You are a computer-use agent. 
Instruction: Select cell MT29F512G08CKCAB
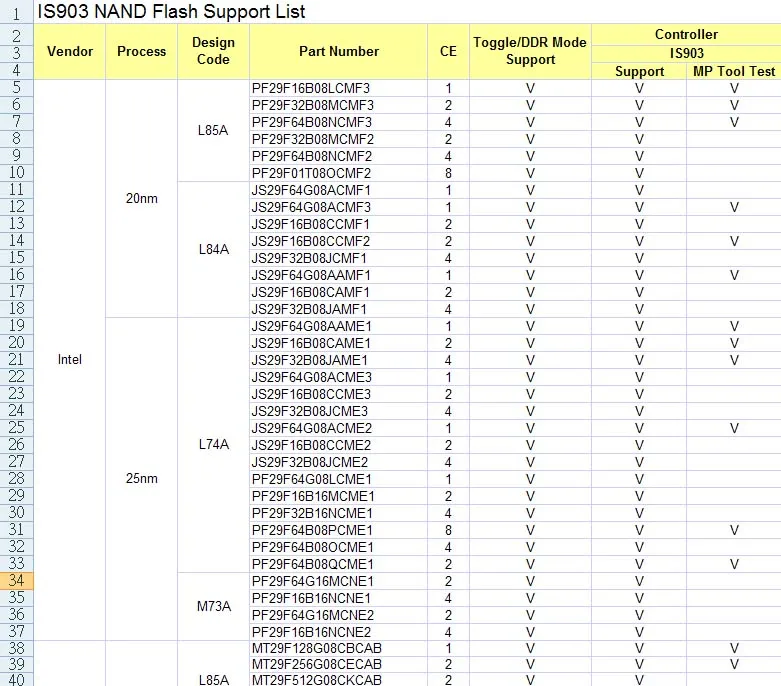(338, 680)
